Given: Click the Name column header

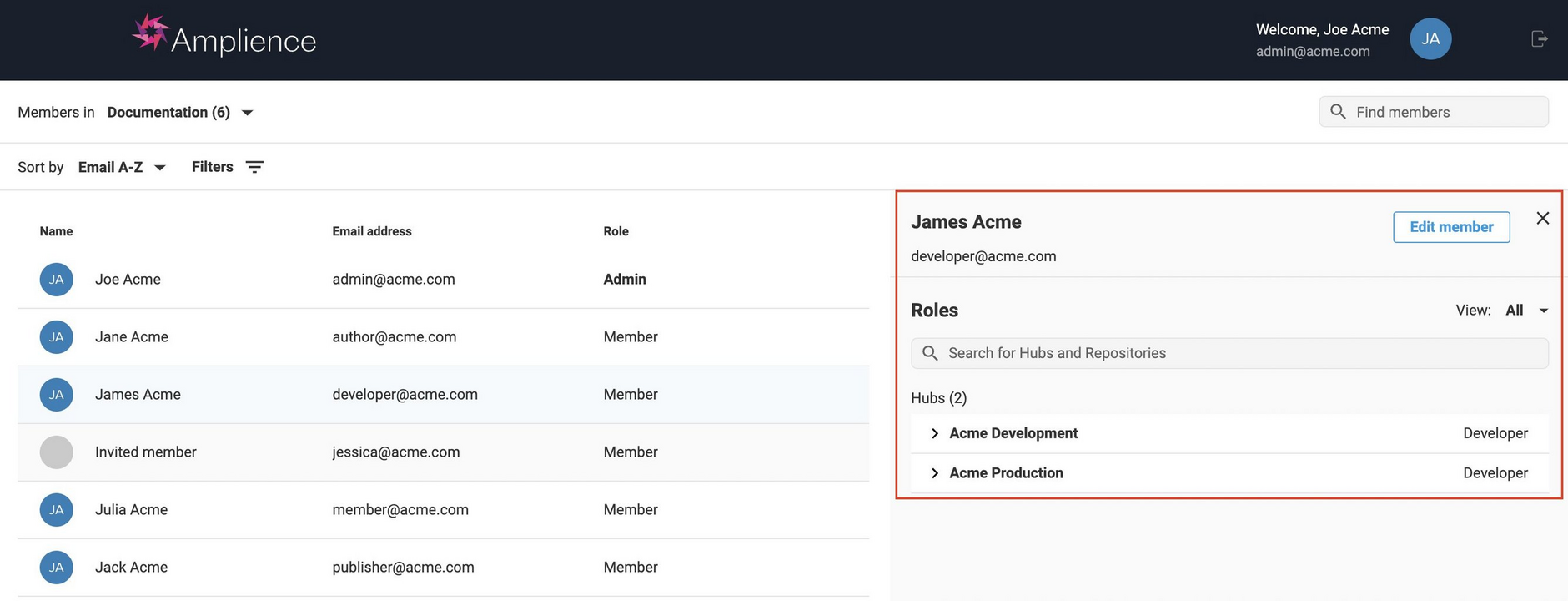Looking at the screenshot, I should 56,231.
